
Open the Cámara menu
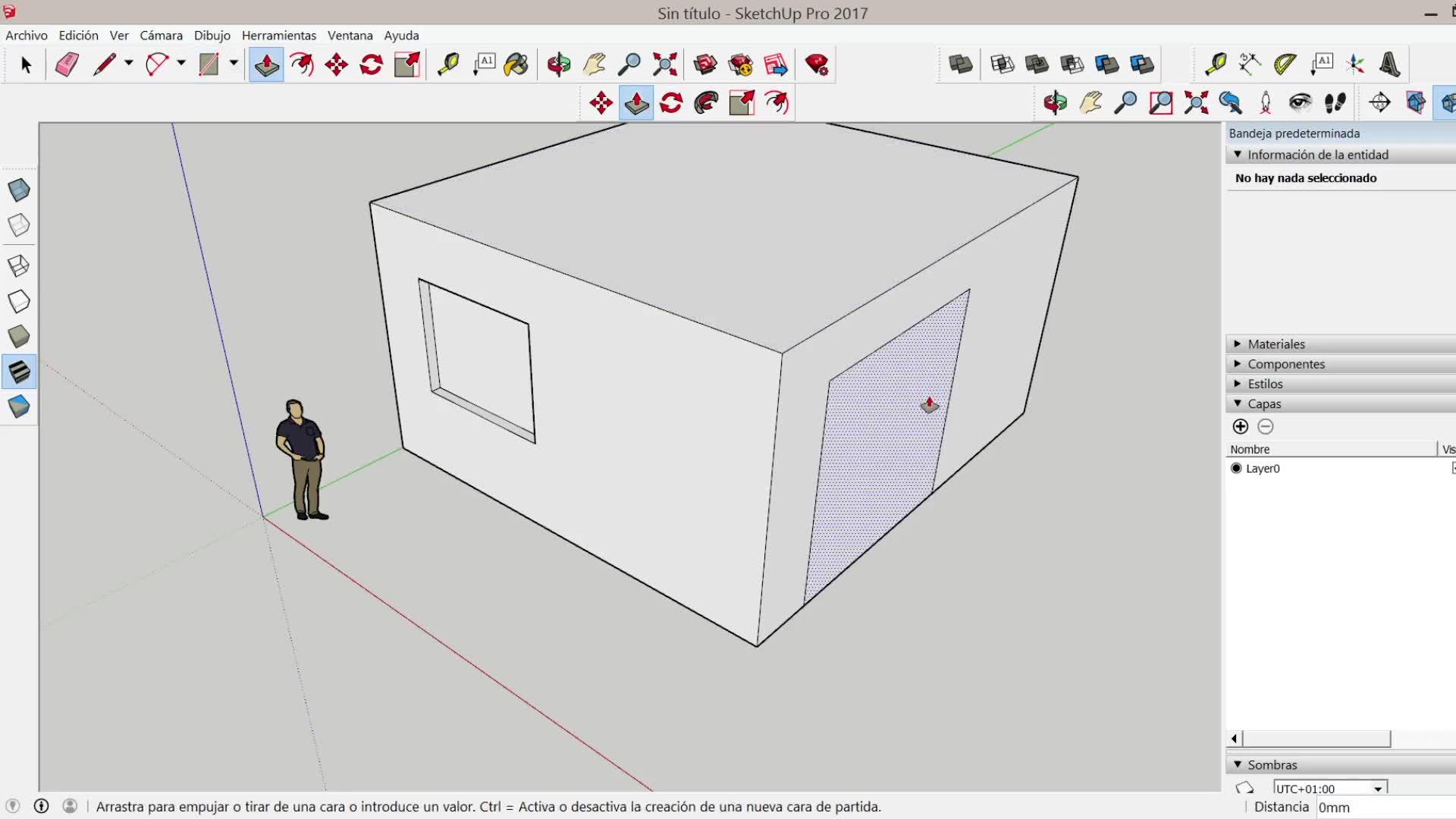(161, 36)
